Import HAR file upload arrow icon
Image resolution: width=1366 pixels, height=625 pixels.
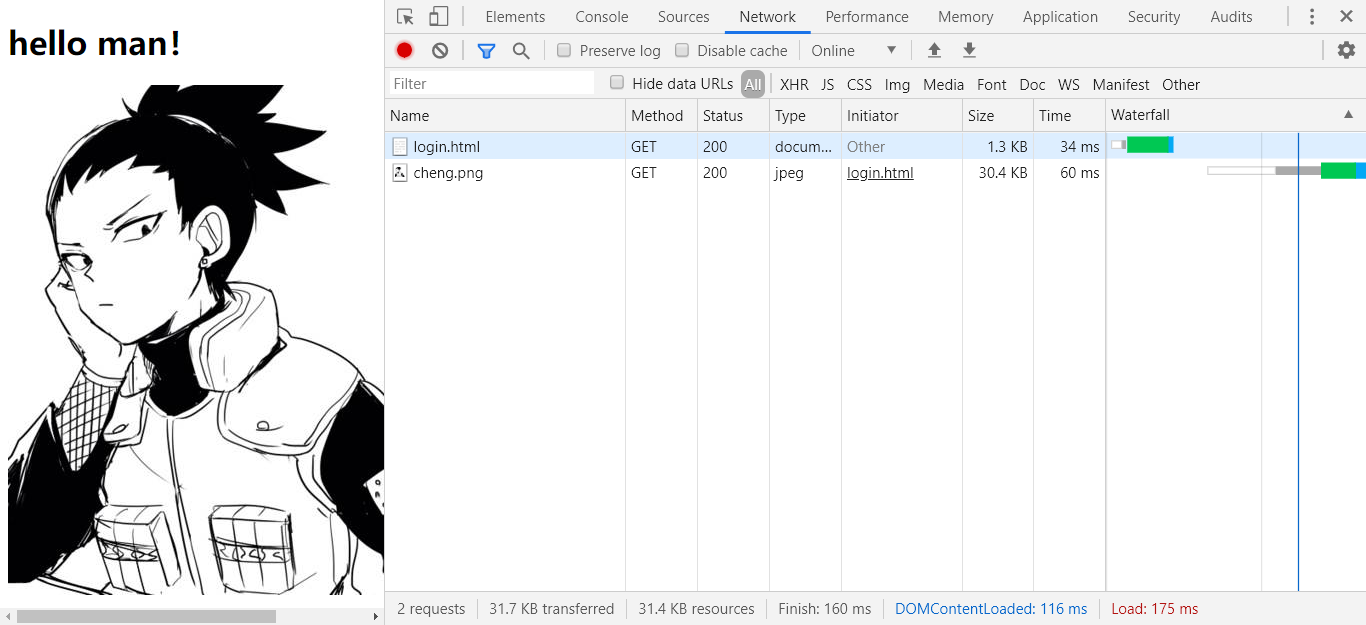[934, 50]
